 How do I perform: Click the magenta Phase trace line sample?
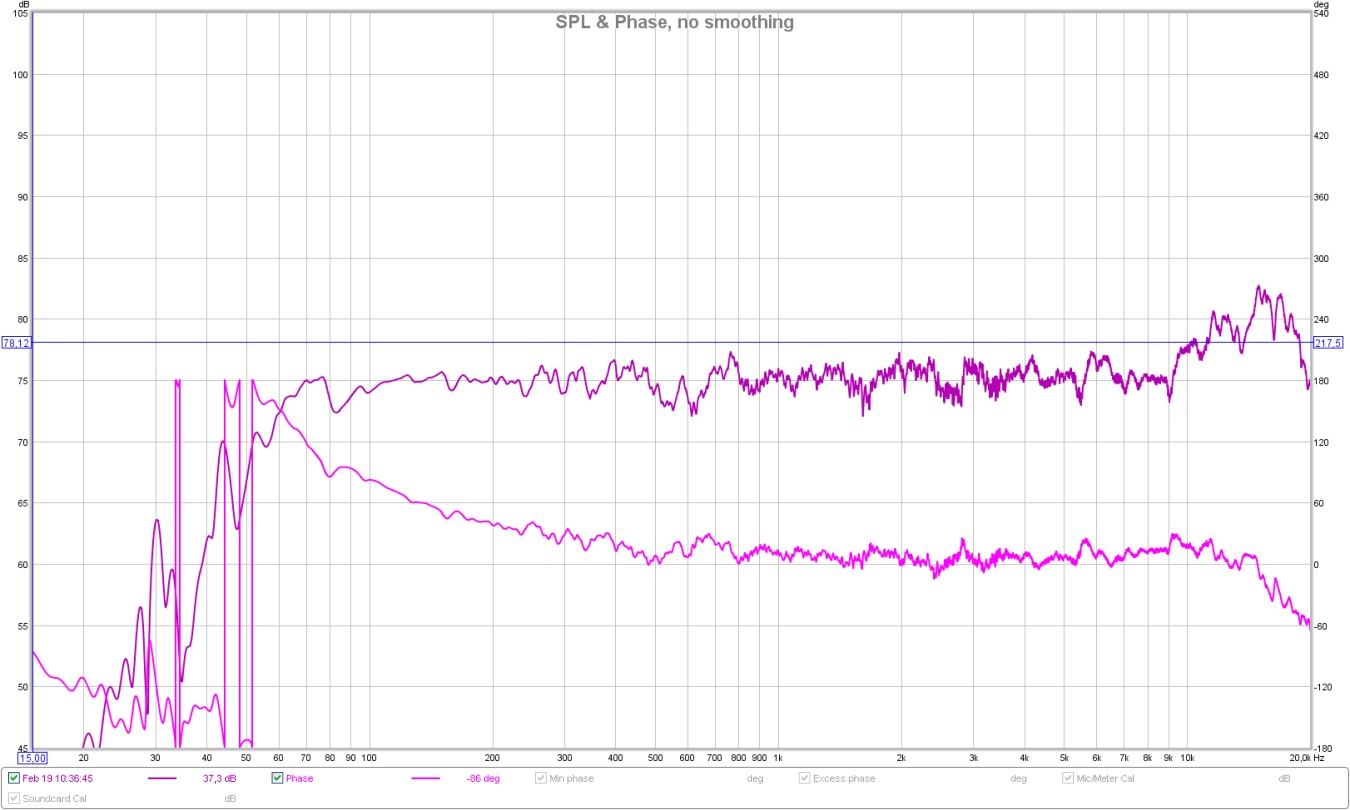(x=426, y=778)
